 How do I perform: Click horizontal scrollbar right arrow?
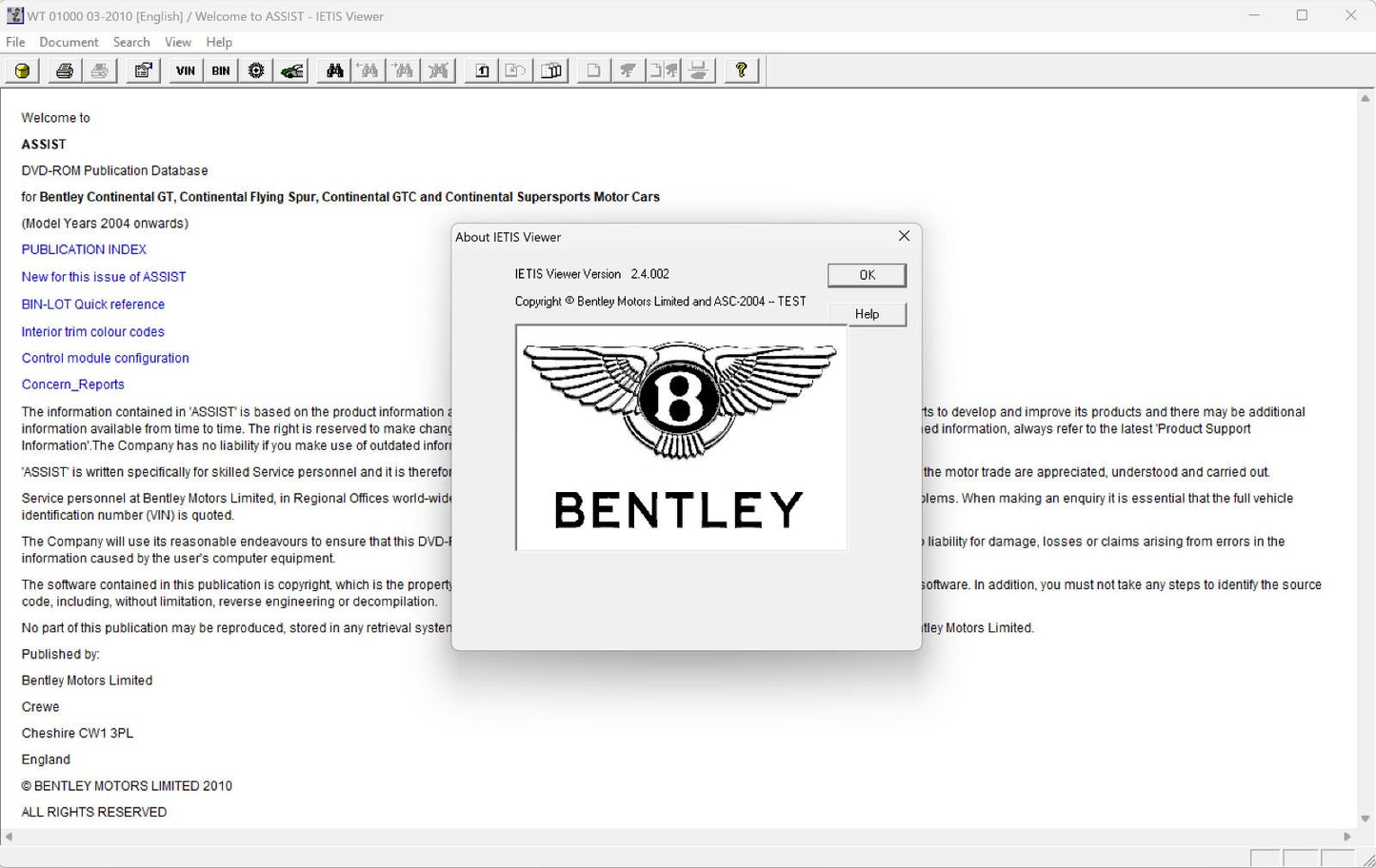click(x=1347, y=837)
